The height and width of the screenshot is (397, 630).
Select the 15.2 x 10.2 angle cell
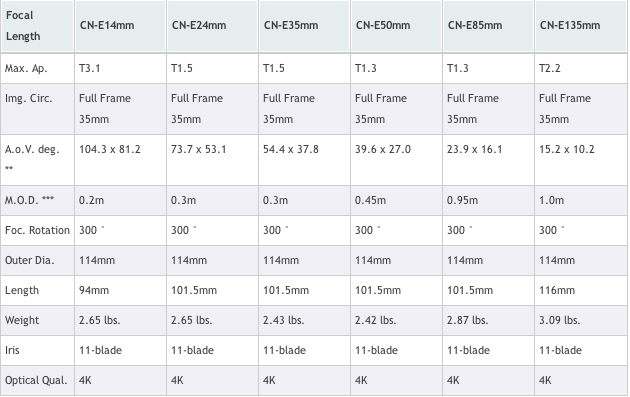click(x=581, y=160)
